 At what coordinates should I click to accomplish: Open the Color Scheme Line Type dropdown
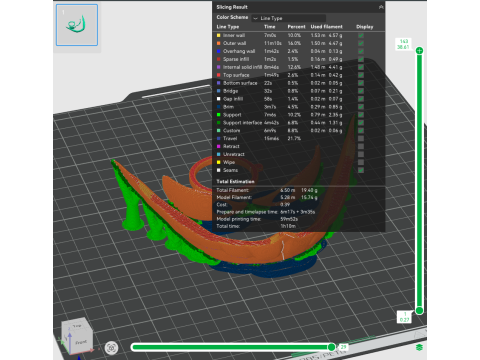pyautogui.click(x=289, y=18)
